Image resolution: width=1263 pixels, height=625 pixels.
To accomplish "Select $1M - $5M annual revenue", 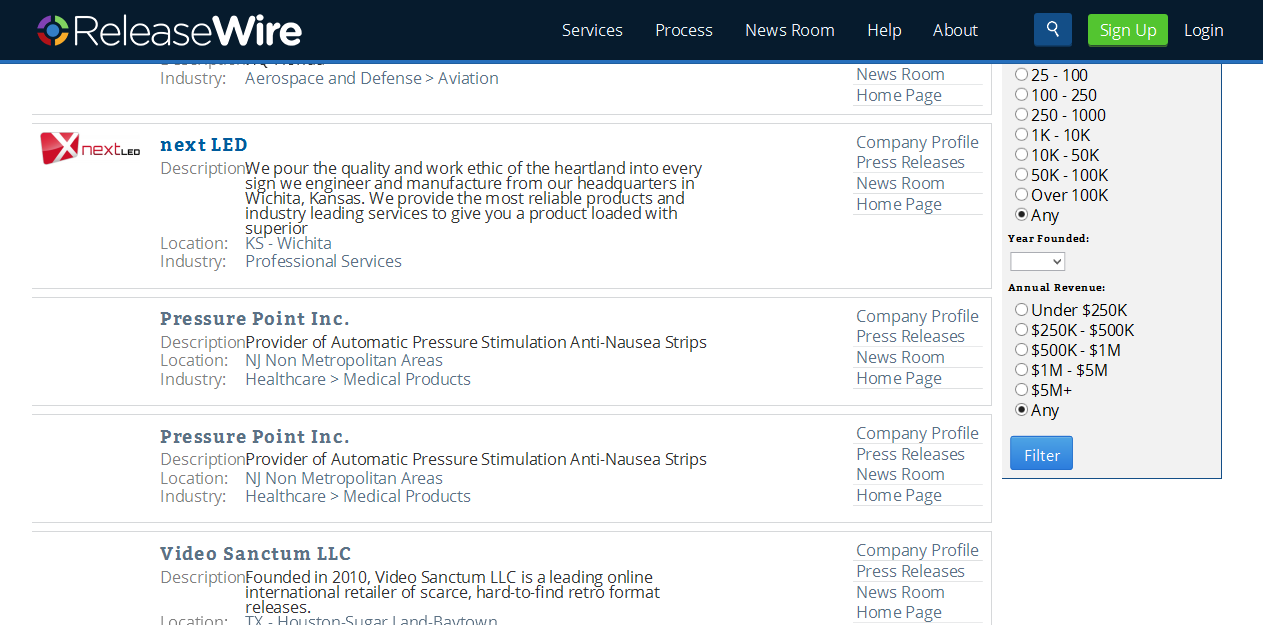I will 1022,370.
